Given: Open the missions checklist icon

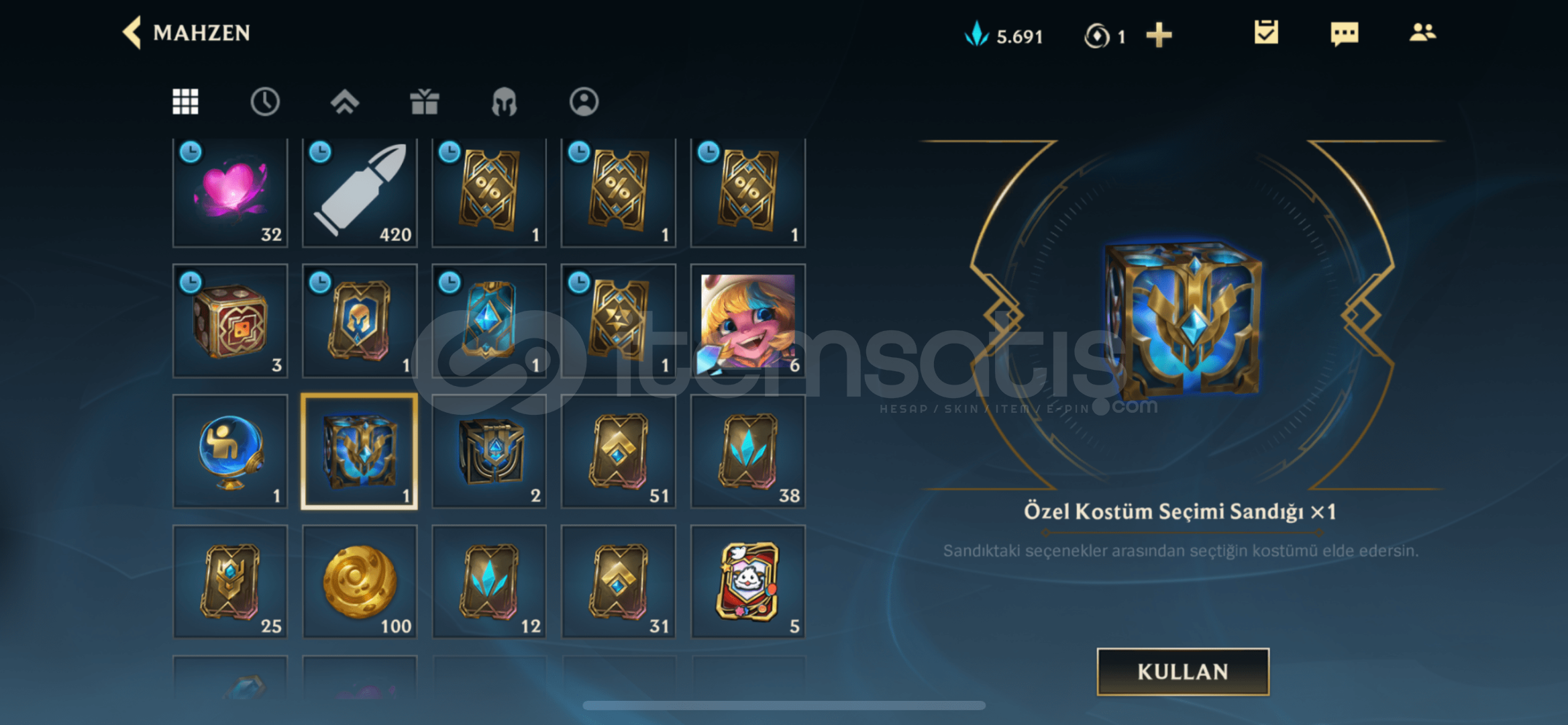Looking at the screenshot, I should click(x=1265, y=32).
